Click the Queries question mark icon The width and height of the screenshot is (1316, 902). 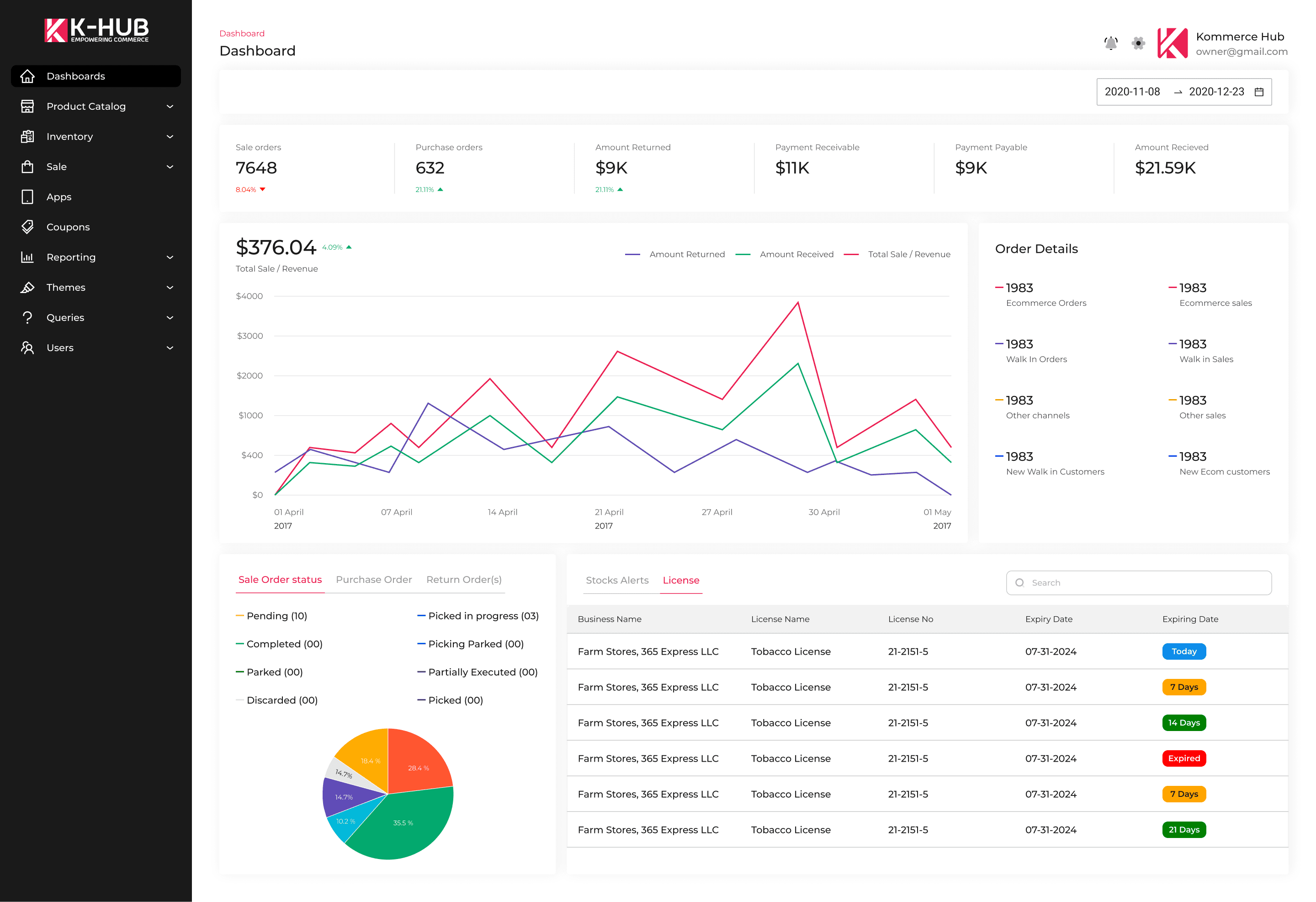[27, 317]
